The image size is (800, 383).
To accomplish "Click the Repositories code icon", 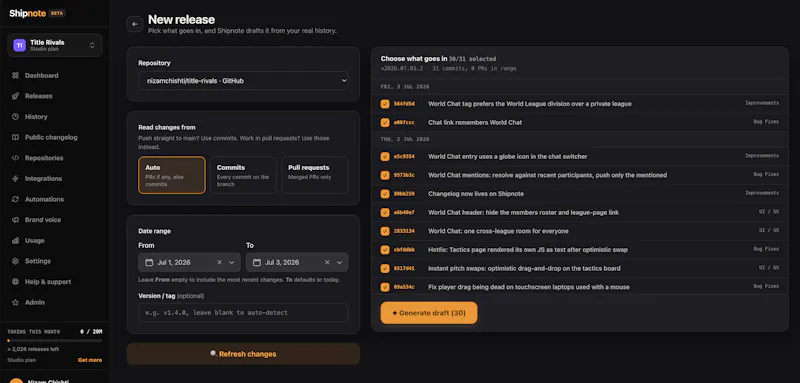I will tap(15, 158).
